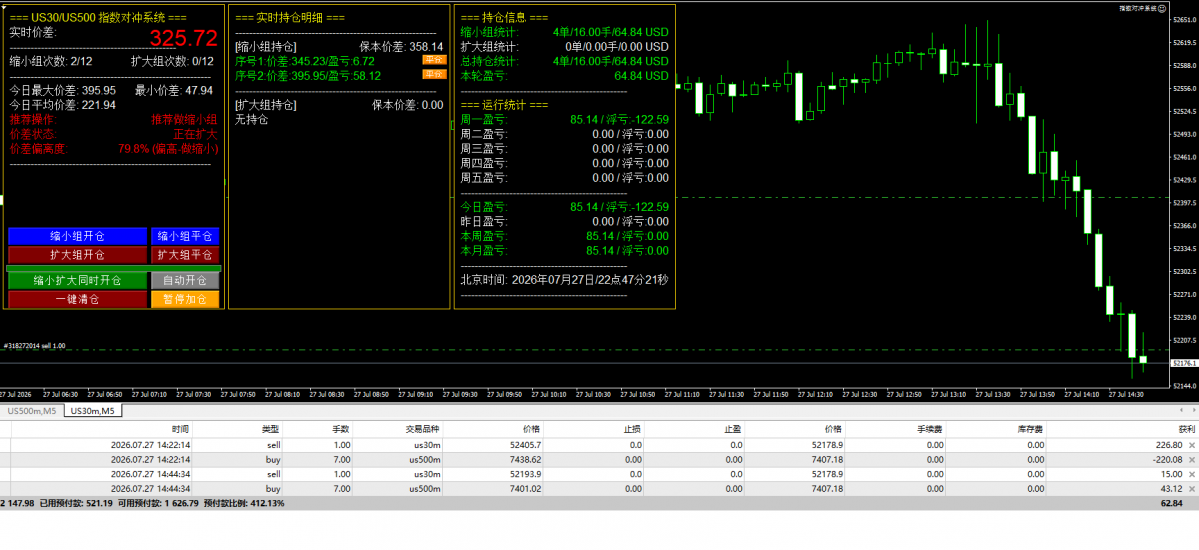Sort orders by the 手数 column header
The width and height of the screenshot is (1199, 550).
340,429
